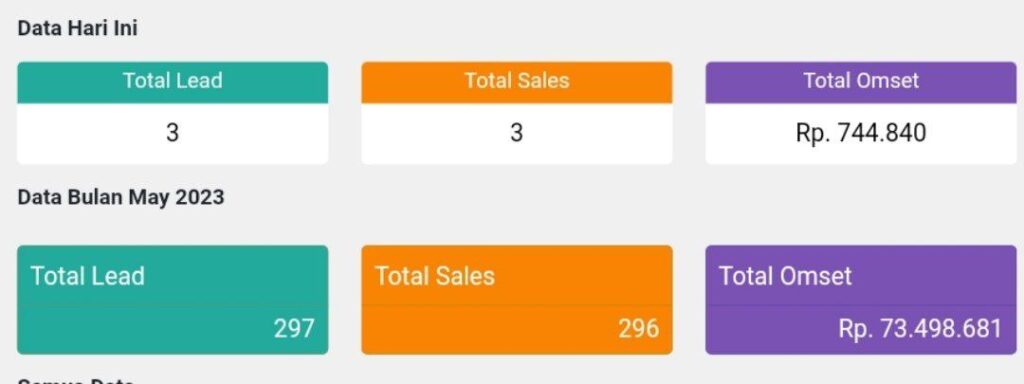Click today's Total Lead value 3
Image resolution: width=1024 pixels, height=384 pixels.
tap(172, 133)
